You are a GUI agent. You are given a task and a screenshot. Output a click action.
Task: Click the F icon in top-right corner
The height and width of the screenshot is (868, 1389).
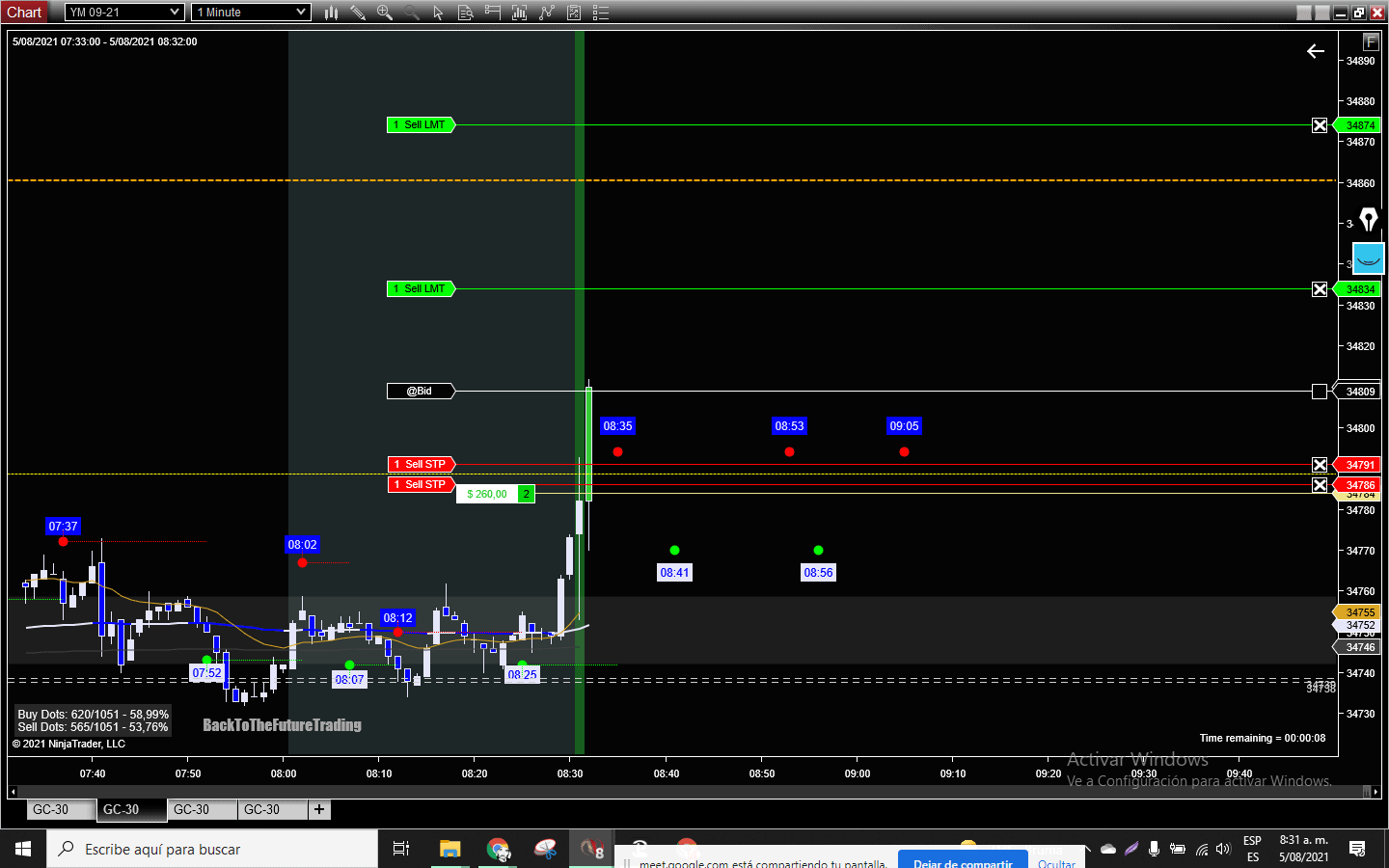(x=1370, y=42)
